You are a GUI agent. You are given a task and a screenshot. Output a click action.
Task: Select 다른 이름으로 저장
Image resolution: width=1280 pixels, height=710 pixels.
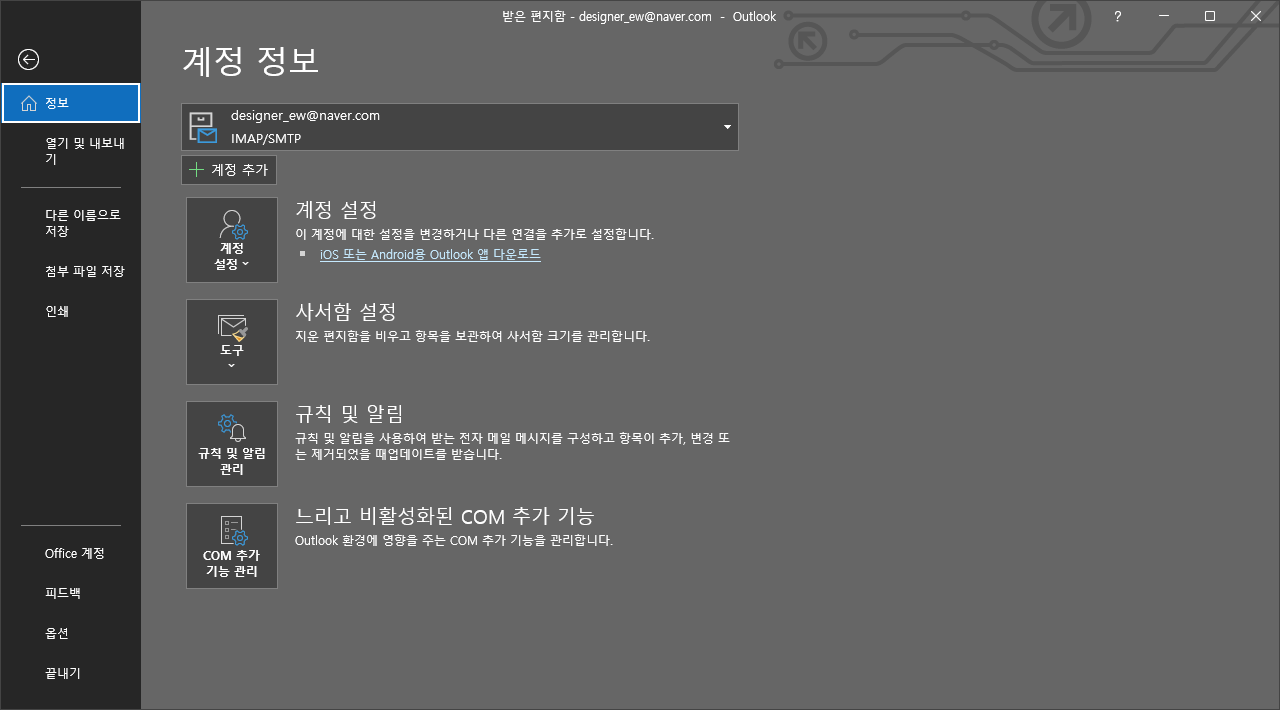coord(71,223)
